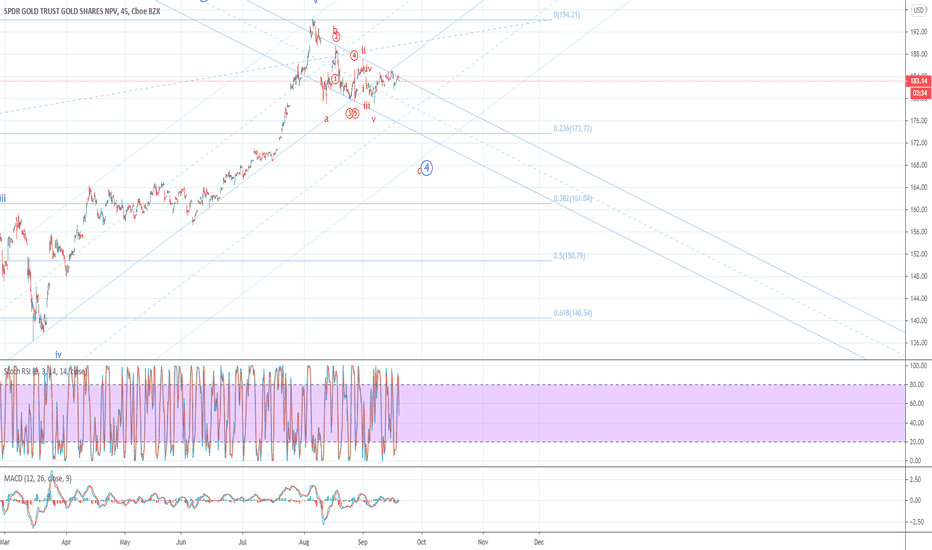
Task: Select the blue 'iv' wave label near March low
Action: (x=58, y=354)
